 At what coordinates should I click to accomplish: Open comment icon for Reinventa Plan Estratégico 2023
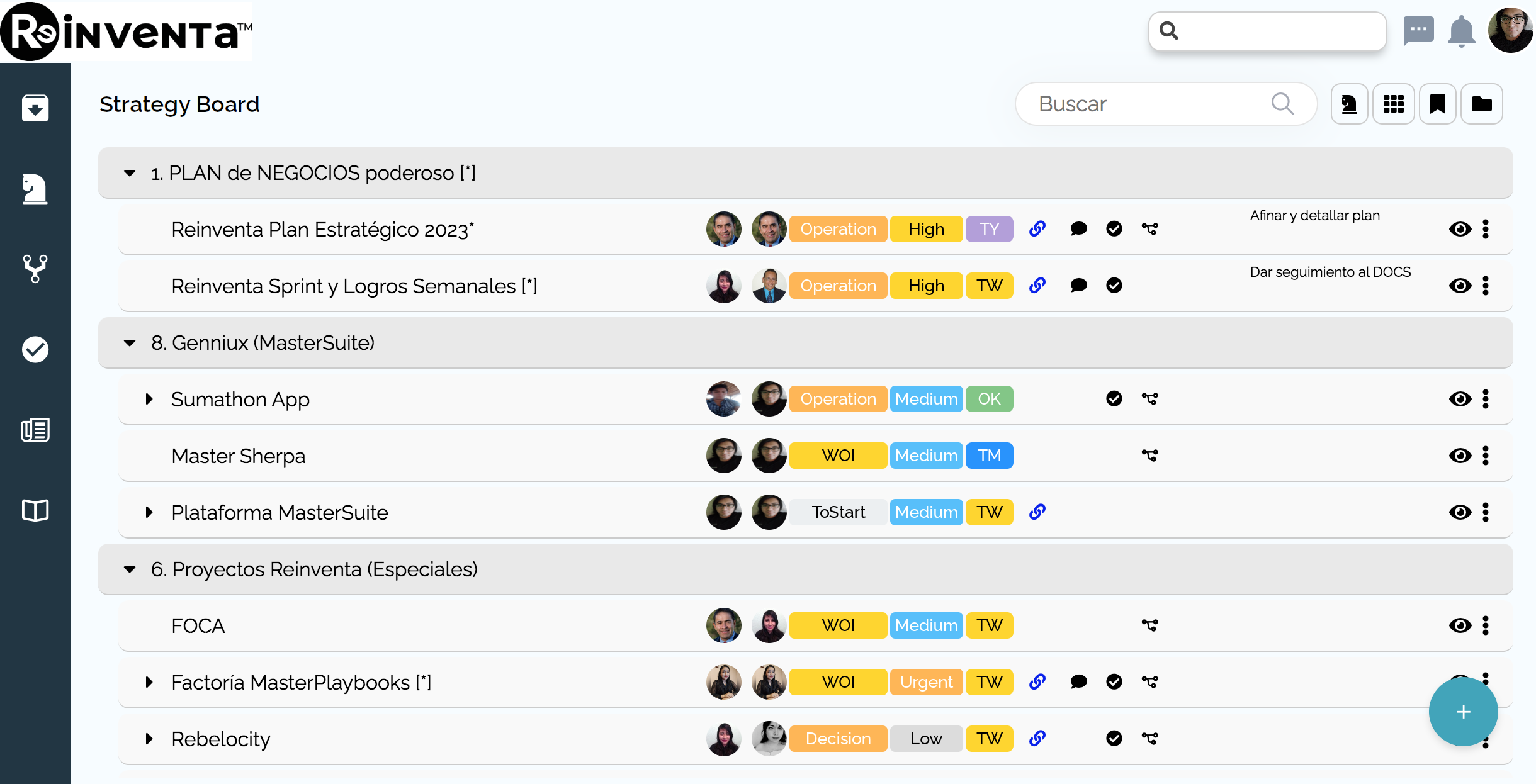pyautogui.click(x=1079, y=229)
